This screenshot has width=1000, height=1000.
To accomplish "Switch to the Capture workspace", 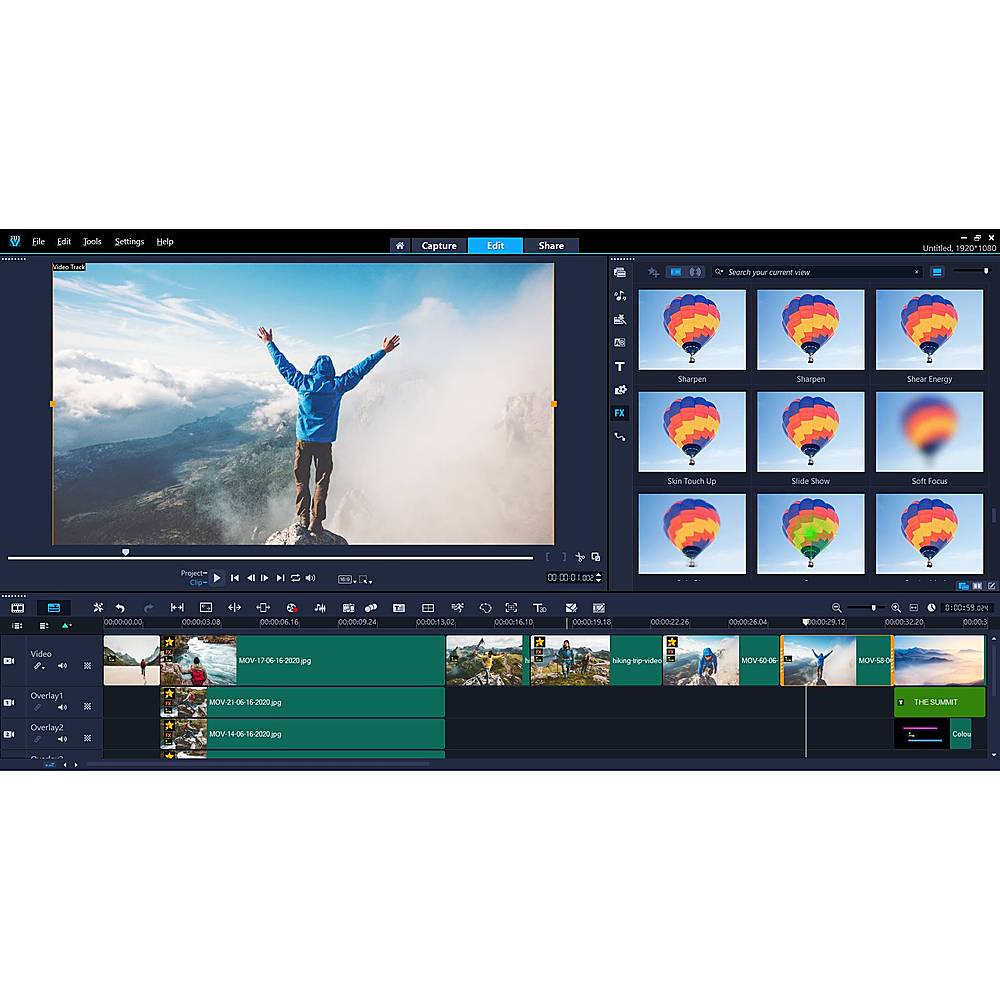I will [x=438, y=246].
